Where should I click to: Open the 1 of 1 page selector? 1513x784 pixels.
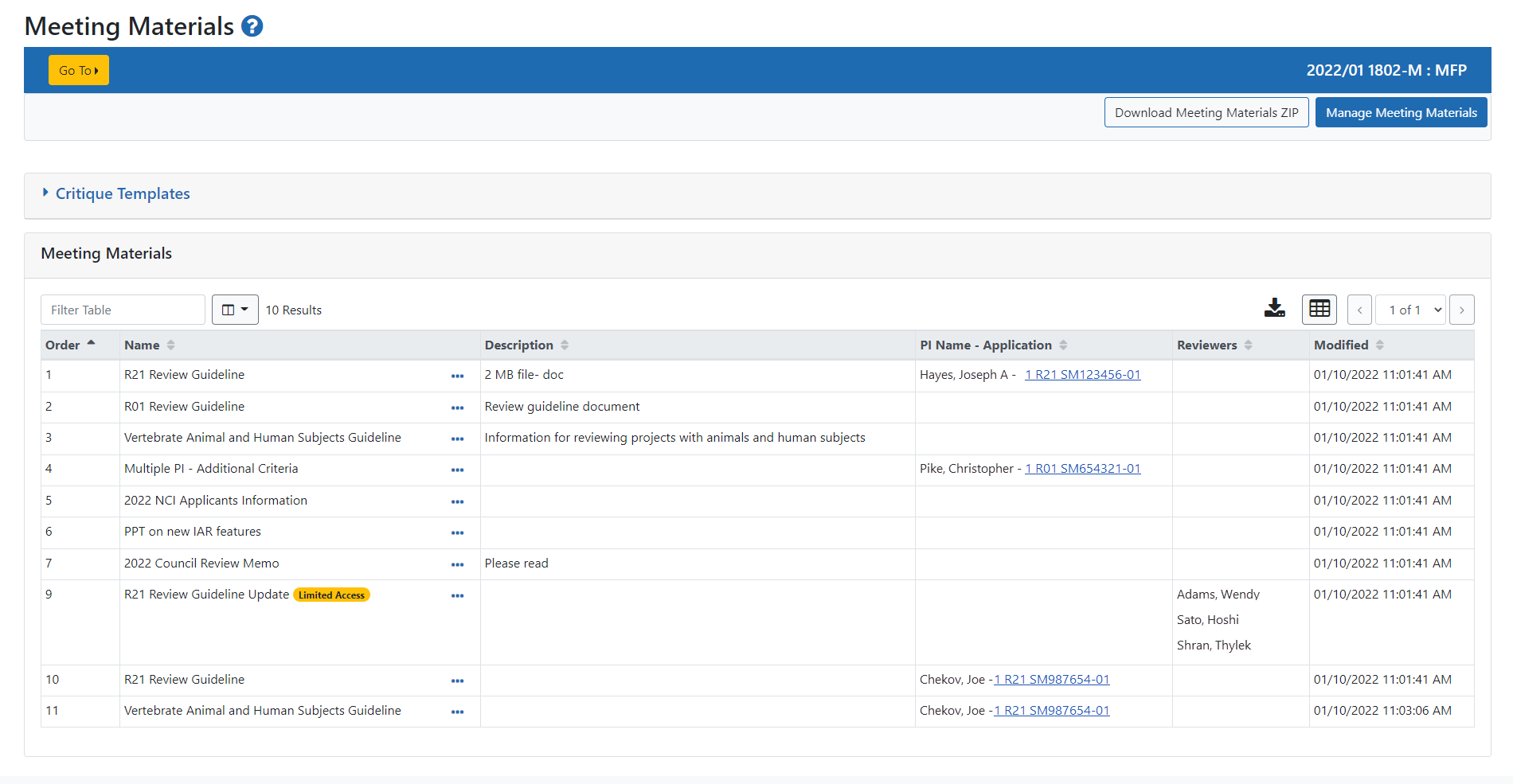[x=1411, y=310]
